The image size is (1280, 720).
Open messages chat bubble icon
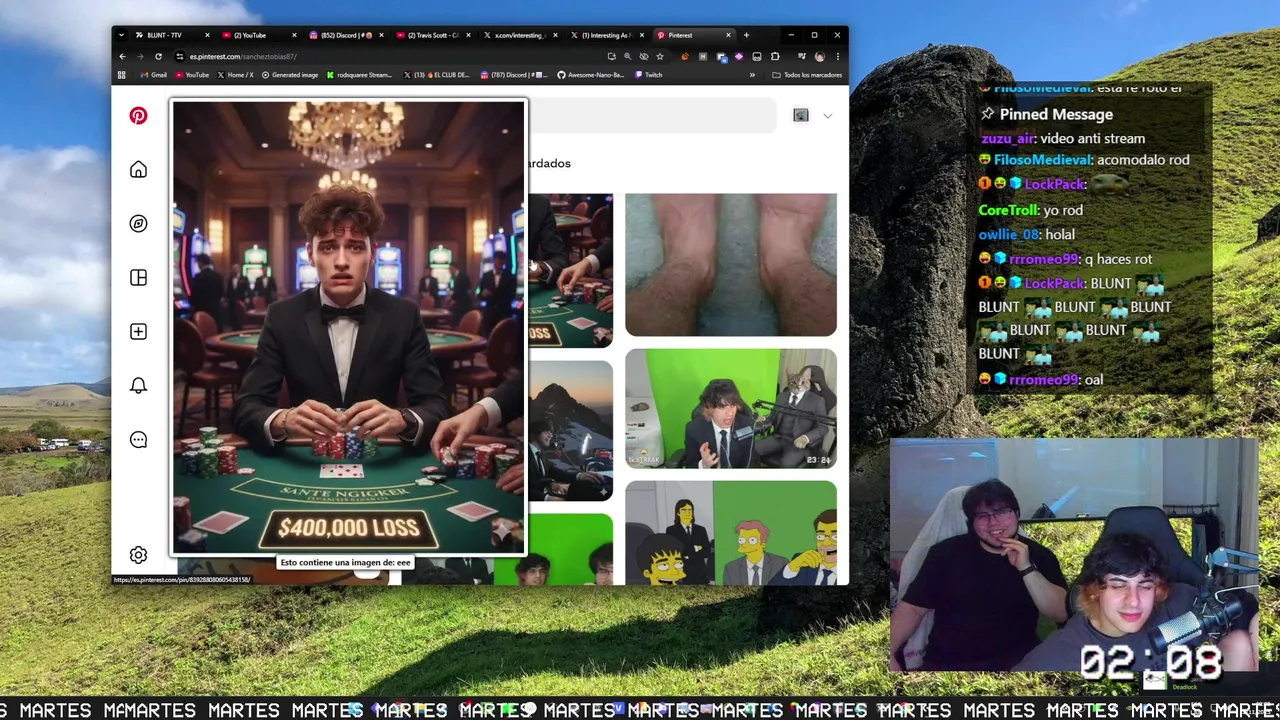pos(138,440)
